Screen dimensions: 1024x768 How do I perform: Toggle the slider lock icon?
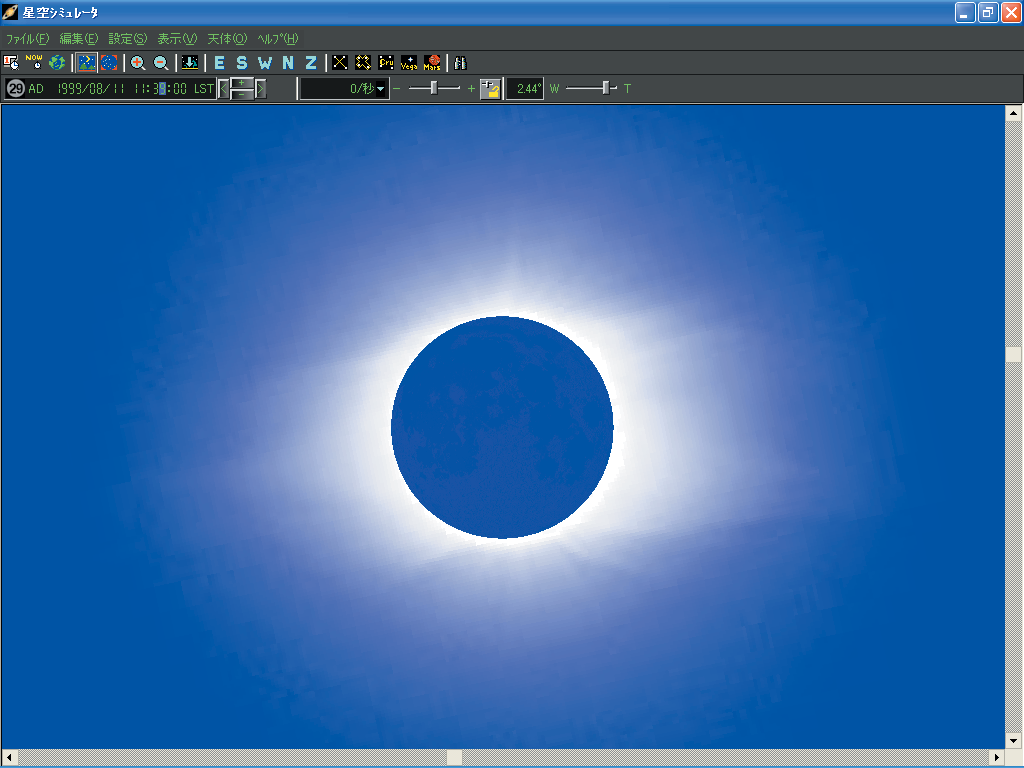490,88
